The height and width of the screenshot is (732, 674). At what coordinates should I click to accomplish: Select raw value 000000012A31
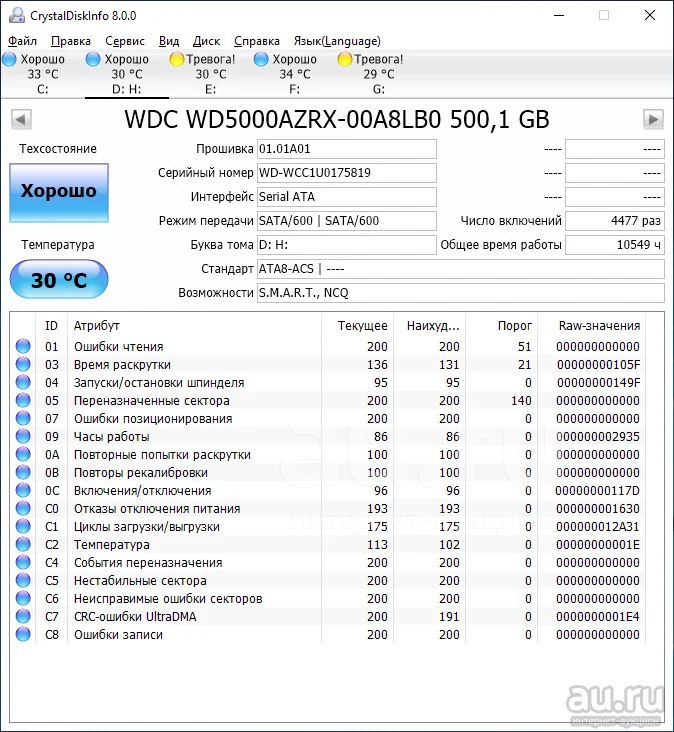[x=597, y=527]
